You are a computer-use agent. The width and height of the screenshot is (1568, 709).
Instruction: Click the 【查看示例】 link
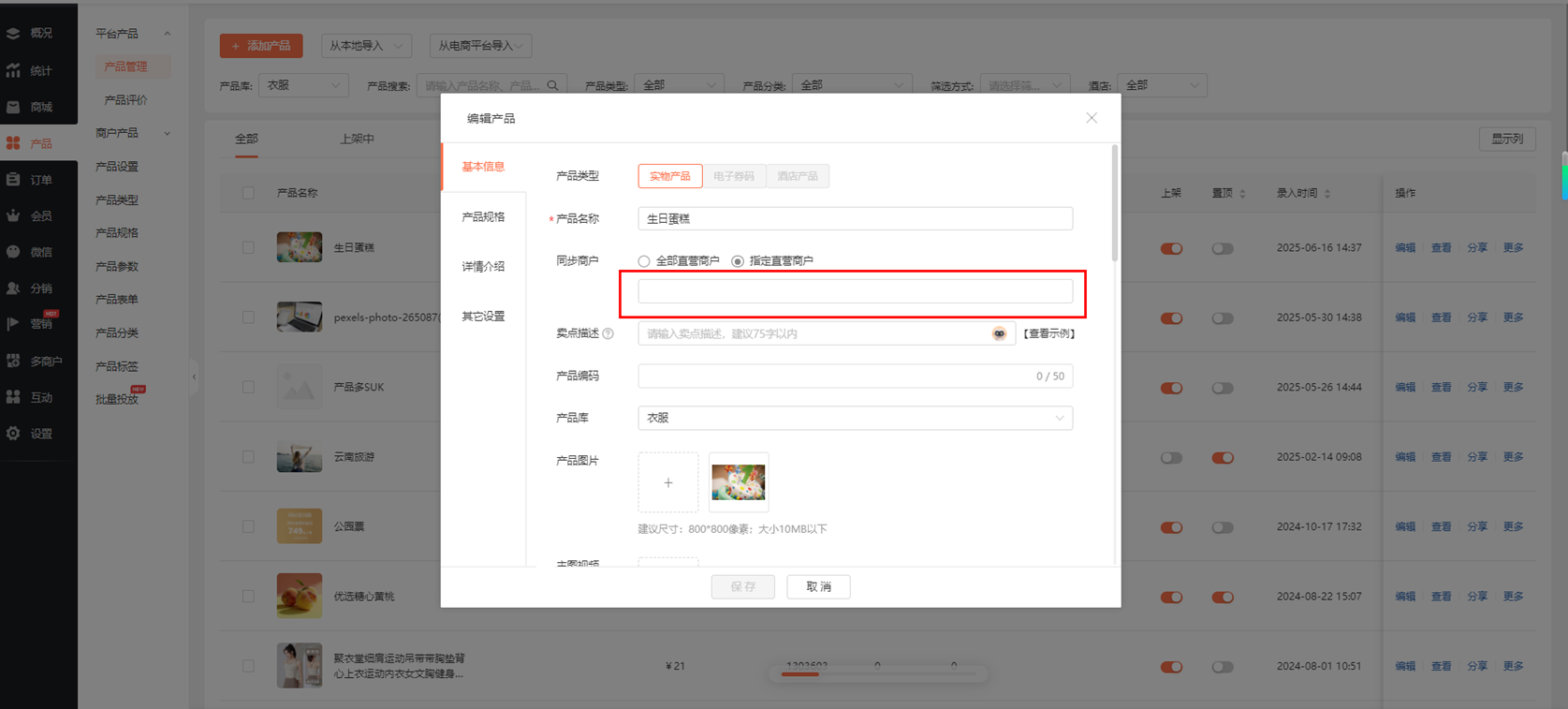1048,333
